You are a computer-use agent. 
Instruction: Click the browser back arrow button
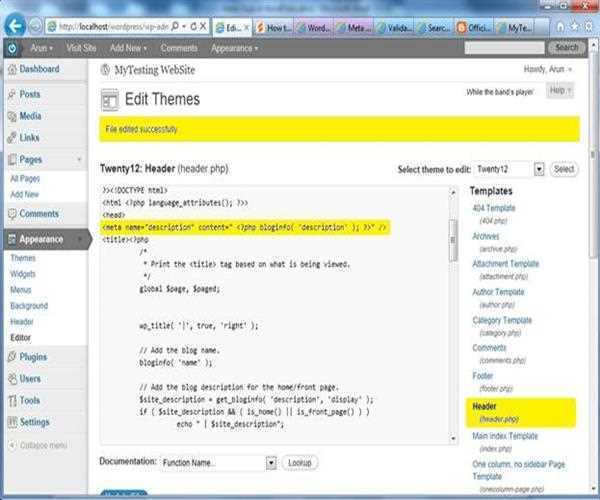coord(16,24)
